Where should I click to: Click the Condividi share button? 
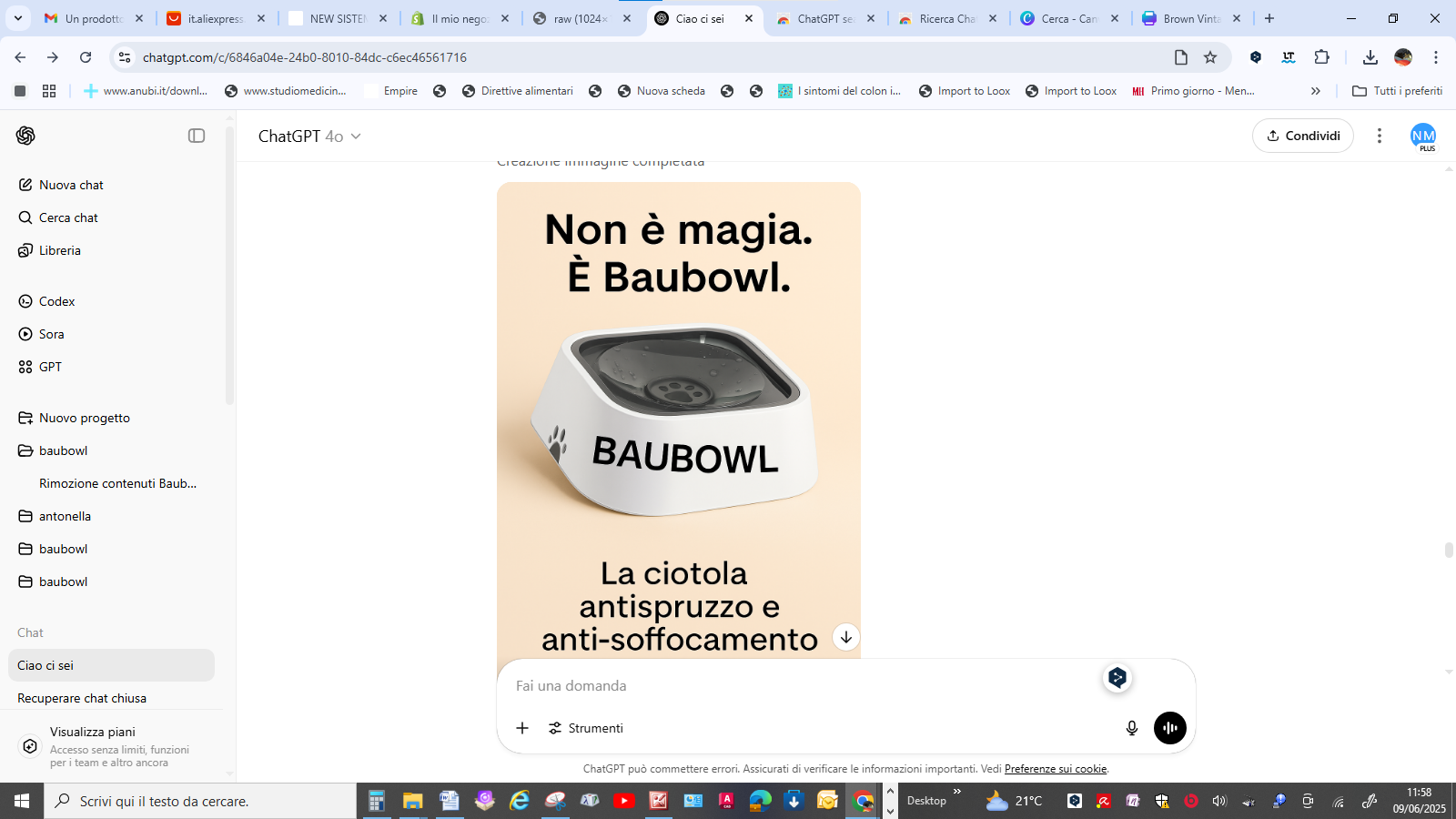1303,136
